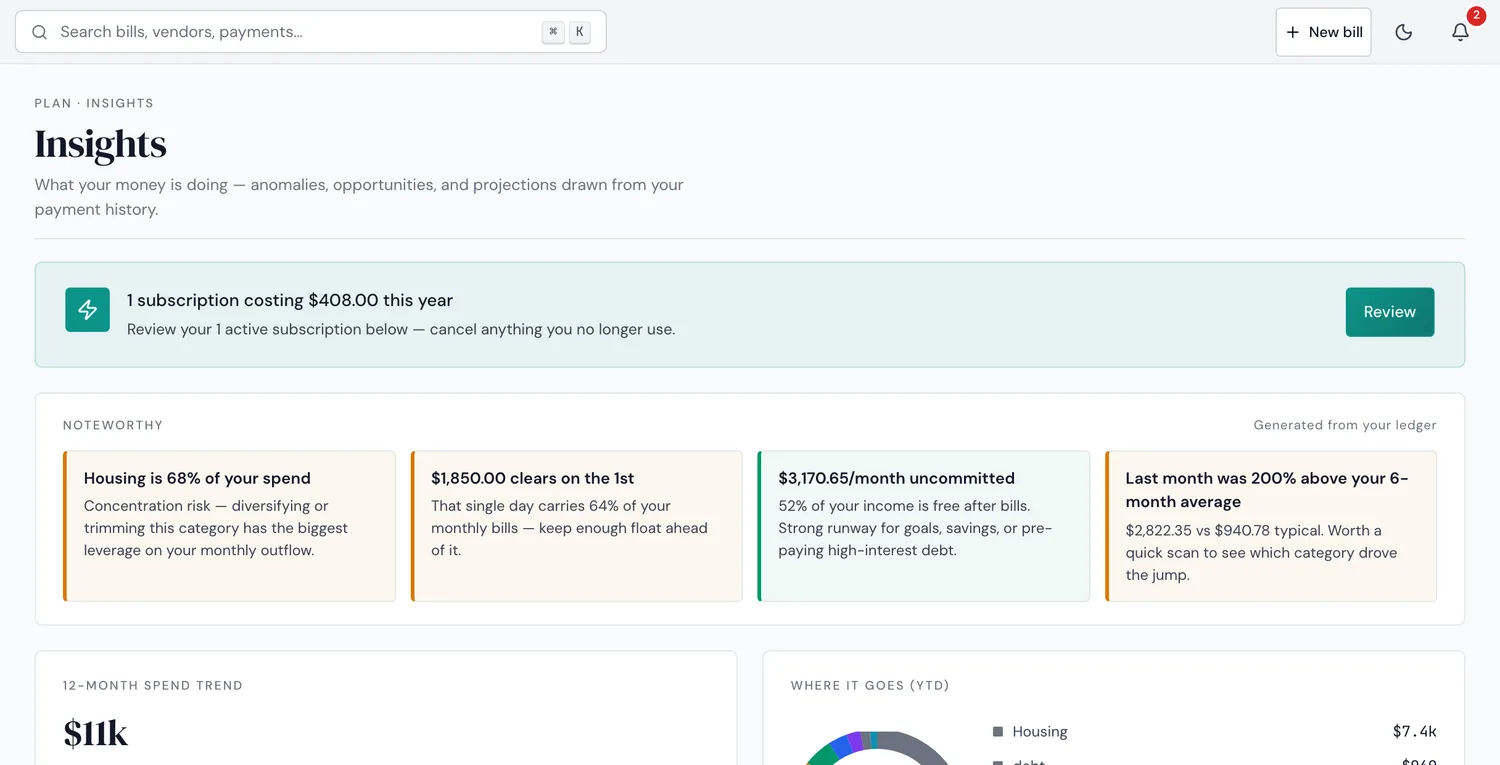Open notifications bell with 2 alerts
Image resolution: width=1500 pixels, height=765 pixels.
click(1461, 32)
